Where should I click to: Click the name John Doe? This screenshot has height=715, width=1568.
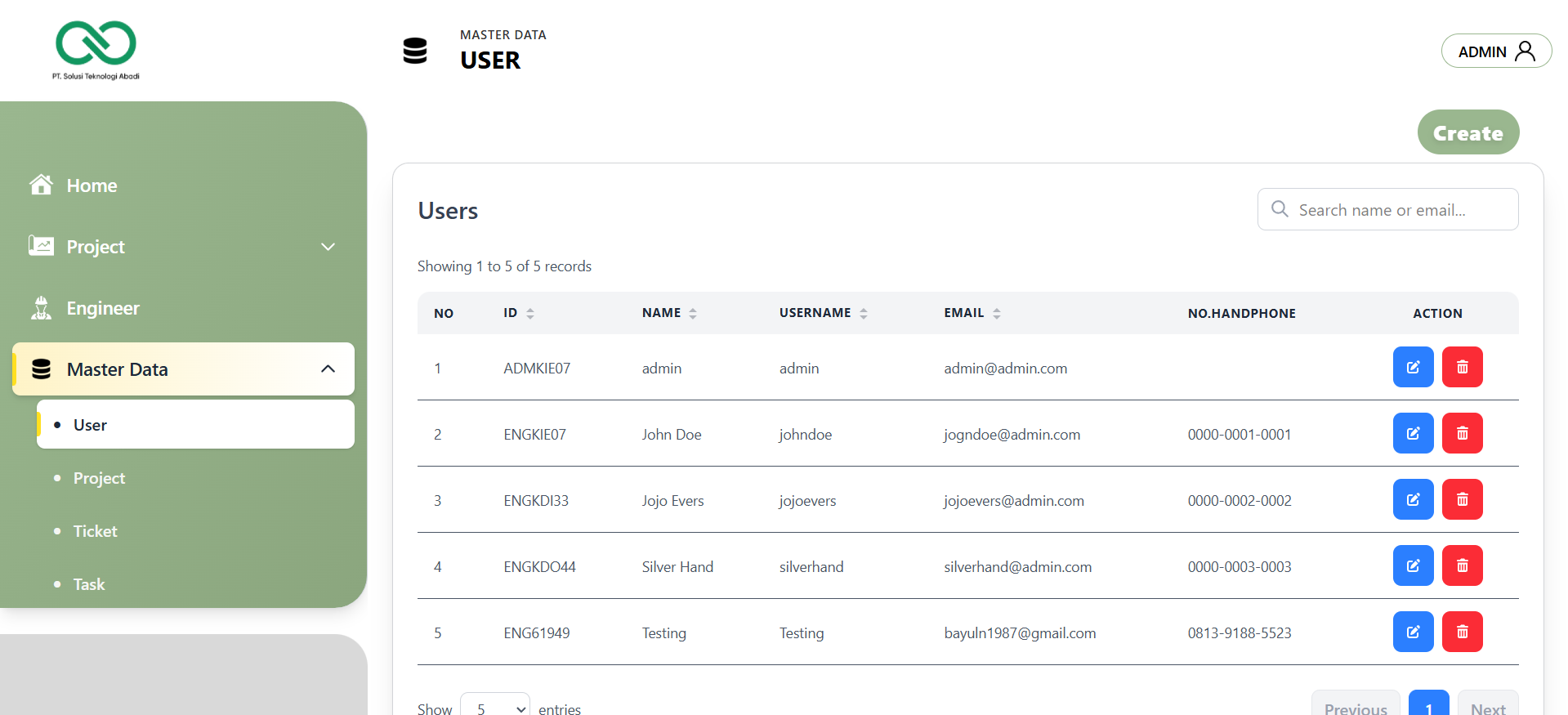[672, 435]
